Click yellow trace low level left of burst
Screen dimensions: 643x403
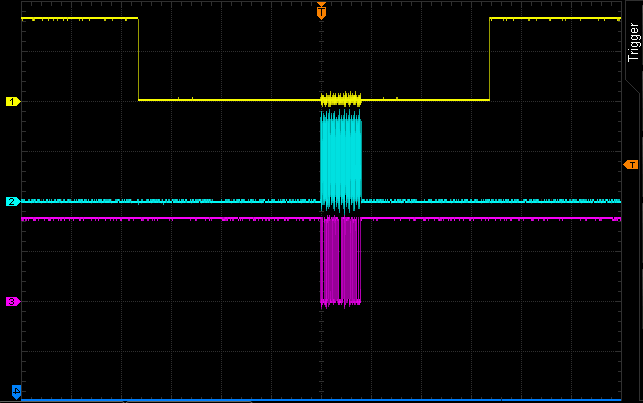pyautogui.click(x=230, y=100)
